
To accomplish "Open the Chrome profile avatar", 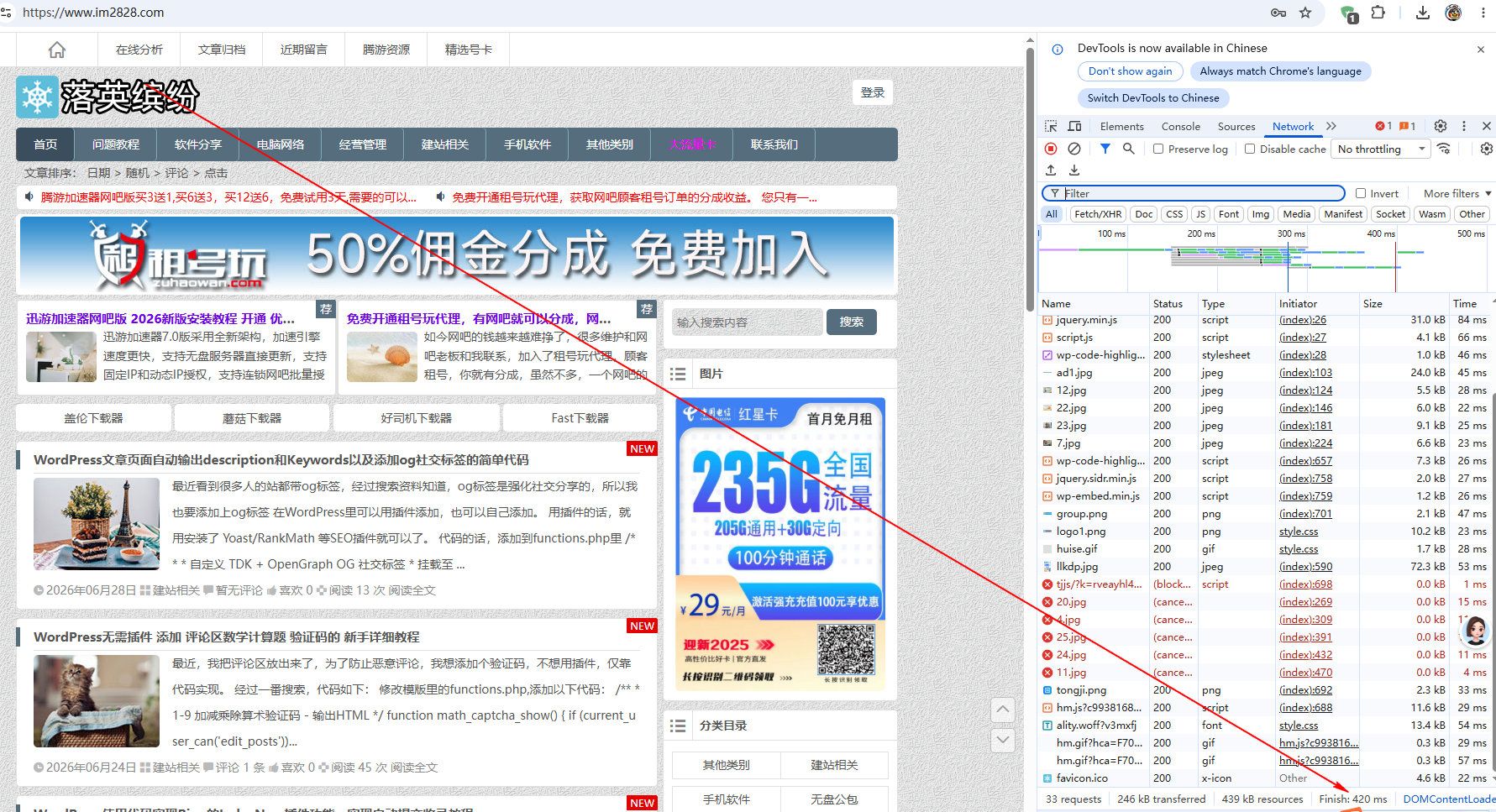I will (x=1453, y=13).
